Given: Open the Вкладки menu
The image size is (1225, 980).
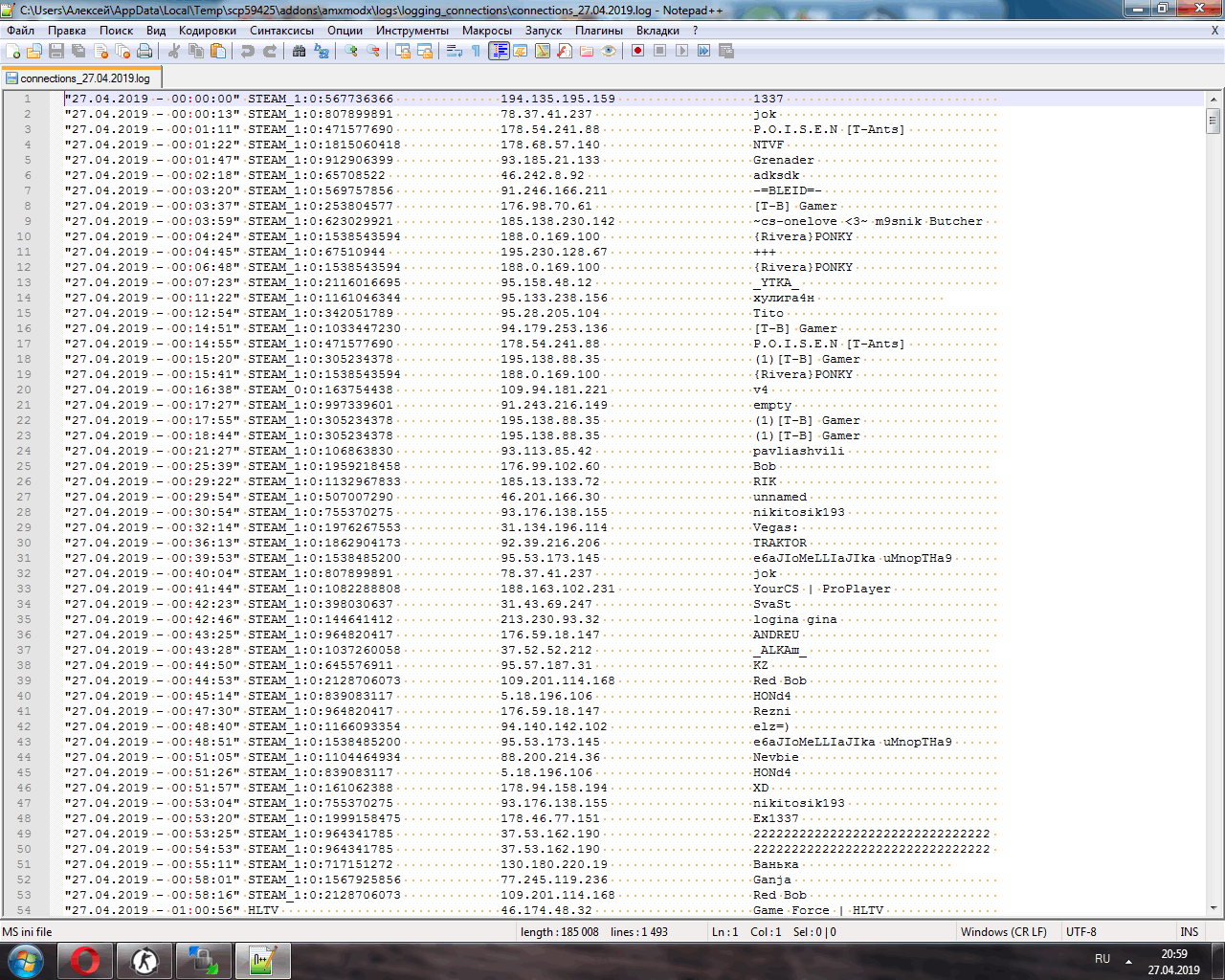Looking at the screenshot, I should pyautogui.click(x=658, y=31).
